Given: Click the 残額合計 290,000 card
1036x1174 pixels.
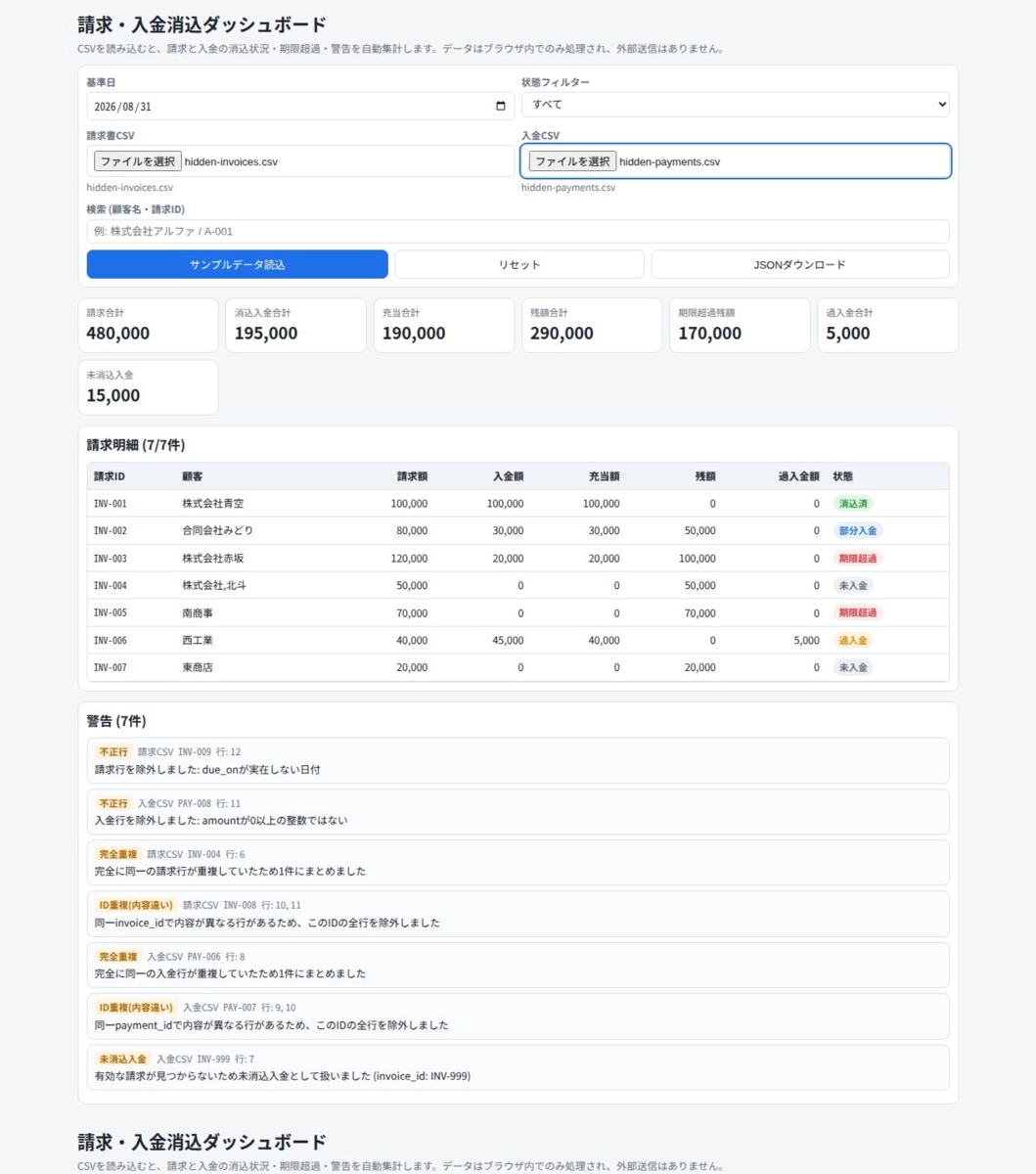Looking at the screenshot, I should pos(592,325).
